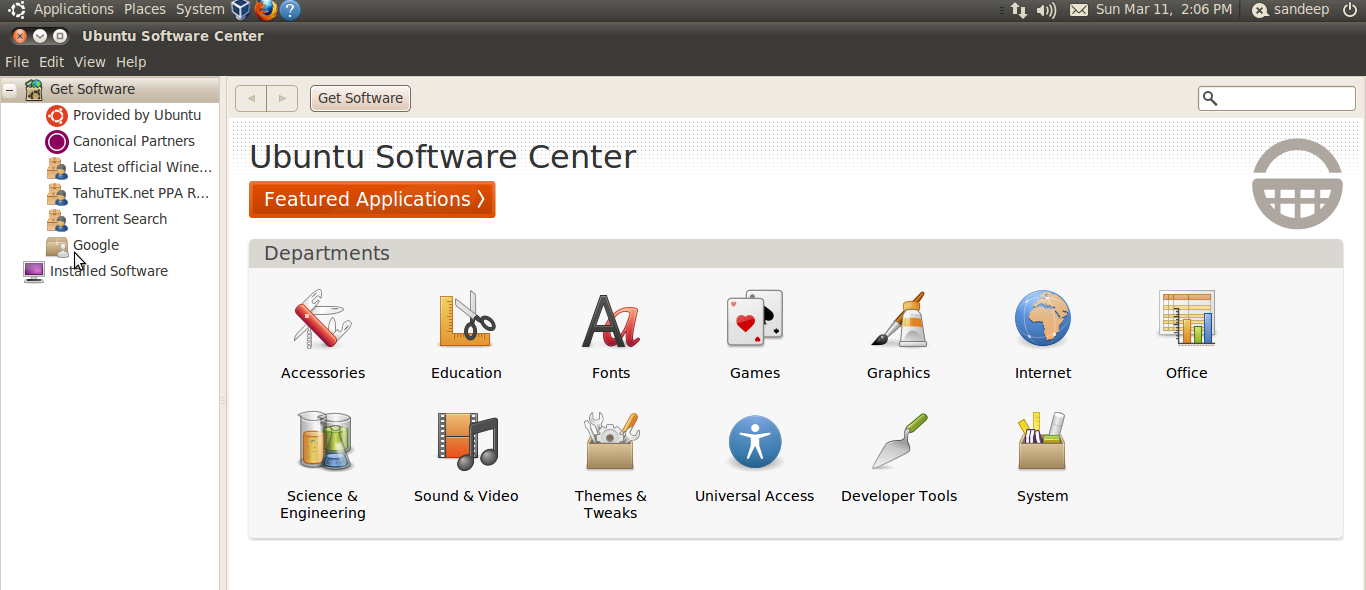
Task: Click the Featured Applications button
Action: [372, 199]
